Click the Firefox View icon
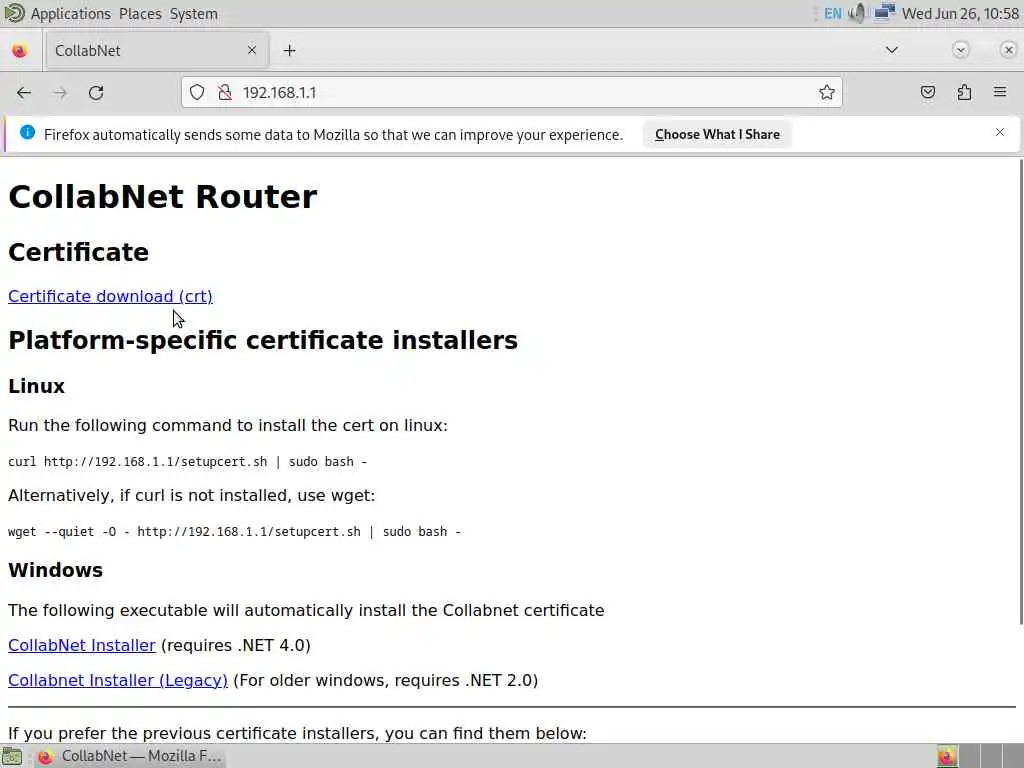1024x768 pixels. [x=20, y=50]
